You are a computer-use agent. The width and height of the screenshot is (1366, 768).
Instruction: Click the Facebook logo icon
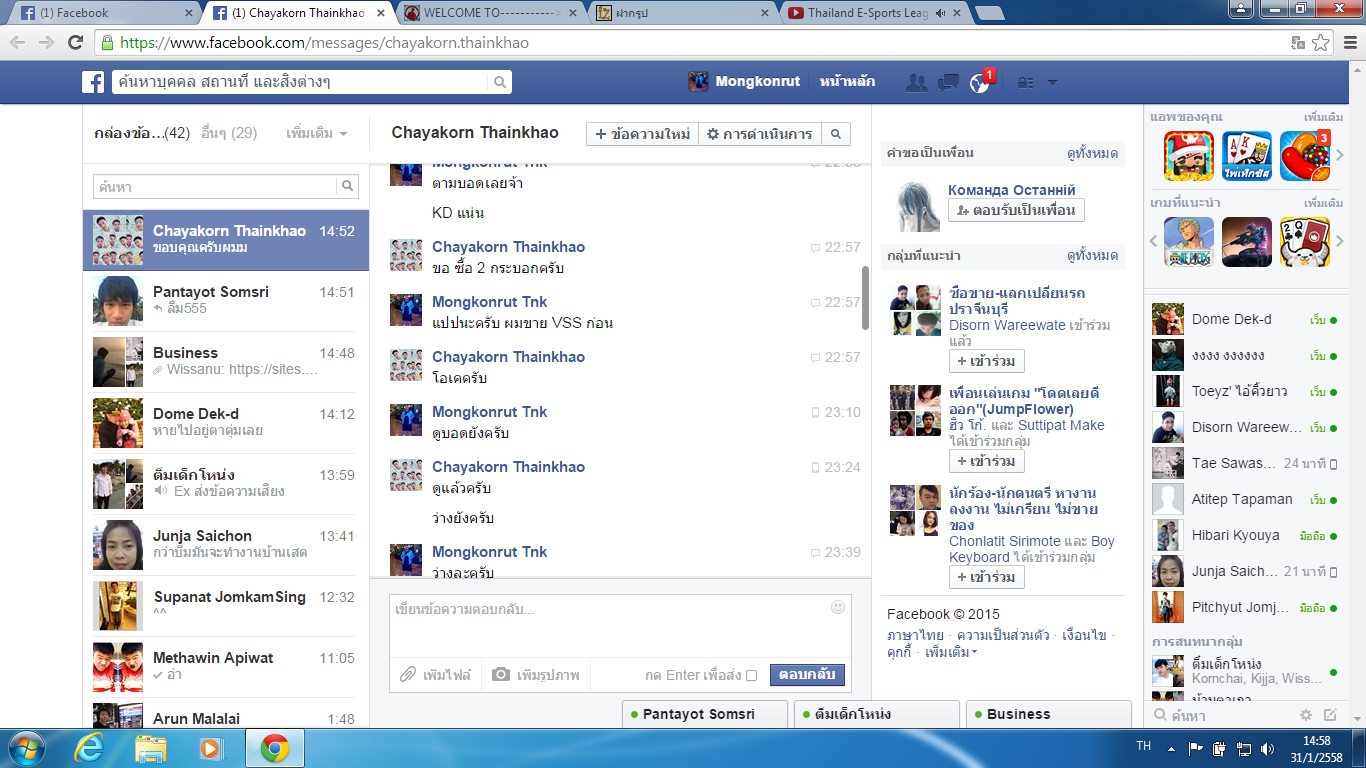coord(93,82)
